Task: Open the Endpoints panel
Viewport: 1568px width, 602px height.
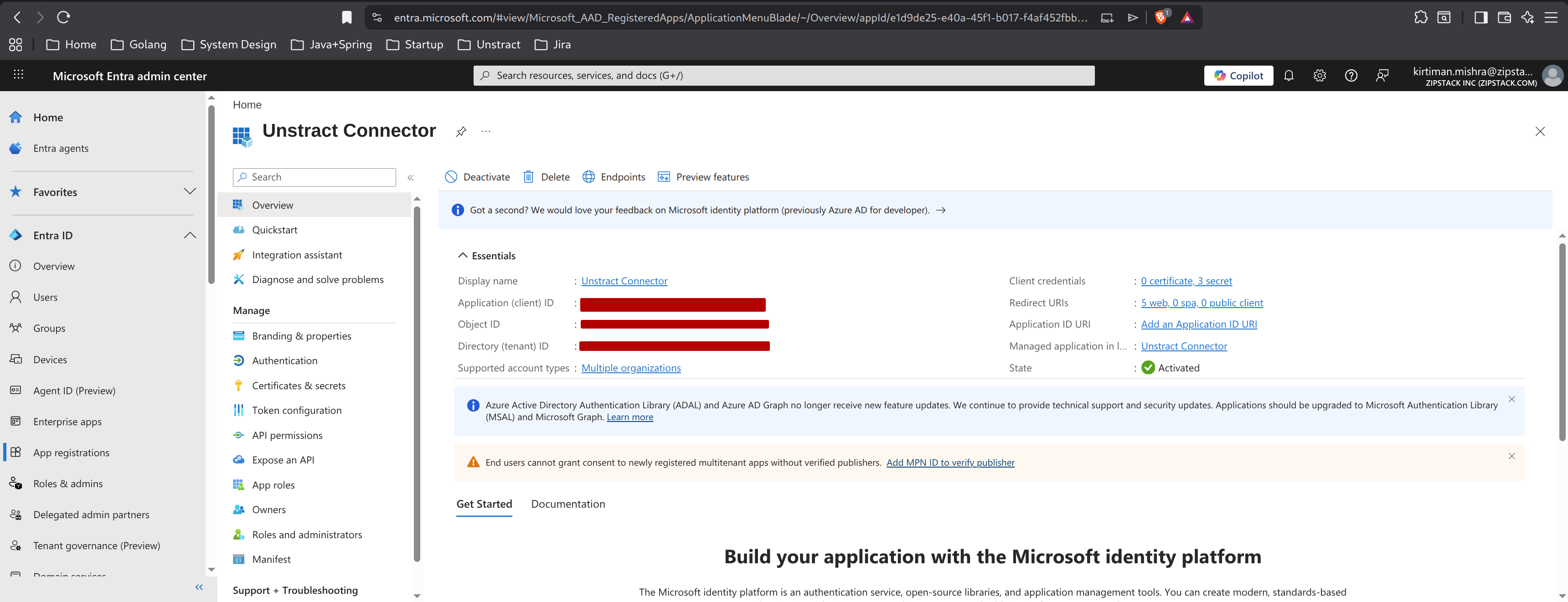Action: pos(614,176)
